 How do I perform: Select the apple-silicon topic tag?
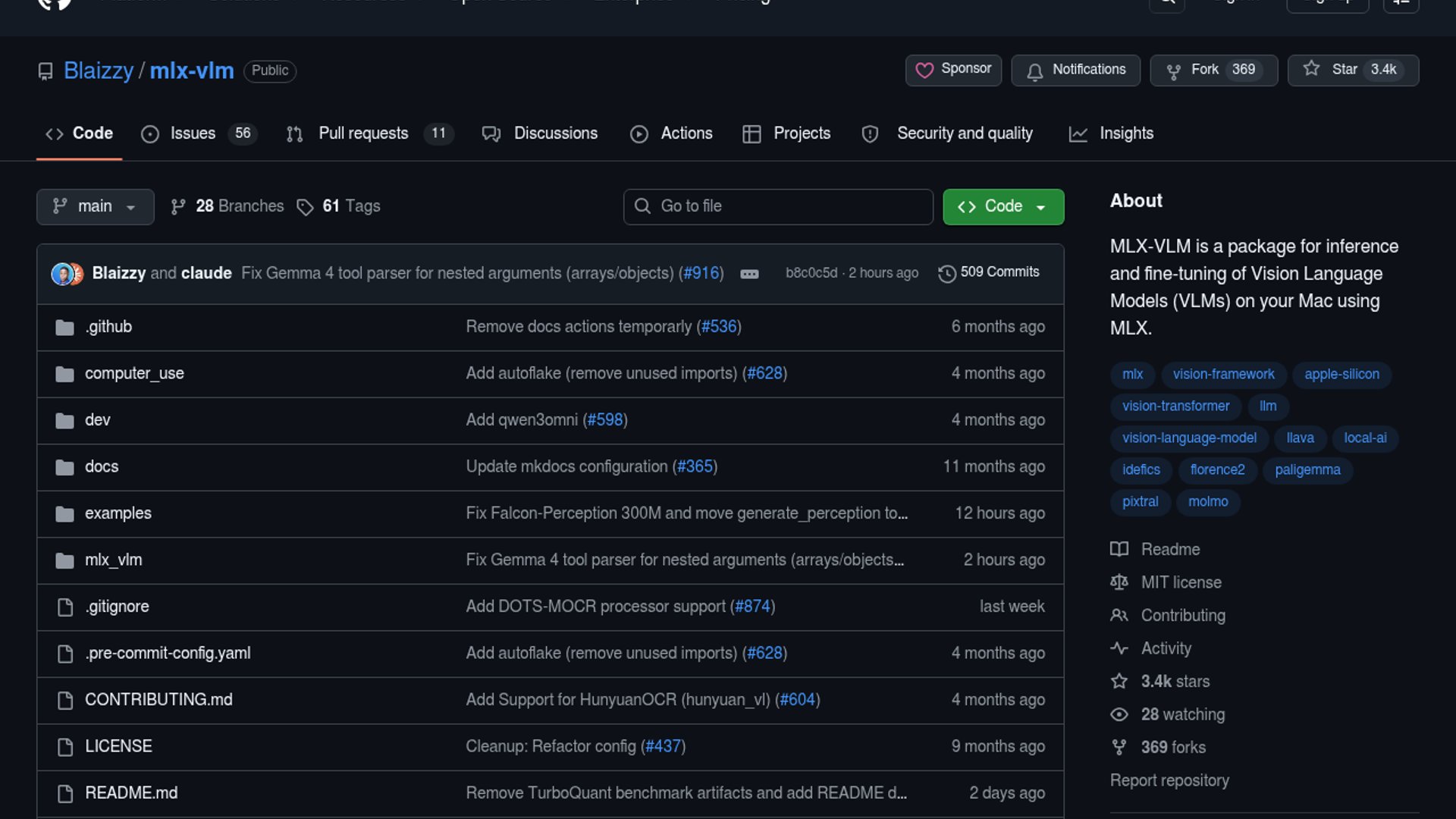point(1341,375)
